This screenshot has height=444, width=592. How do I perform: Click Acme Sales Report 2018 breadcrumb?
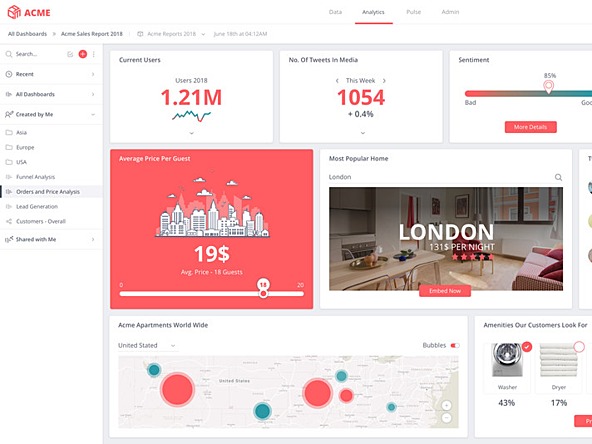click(92, 34)
